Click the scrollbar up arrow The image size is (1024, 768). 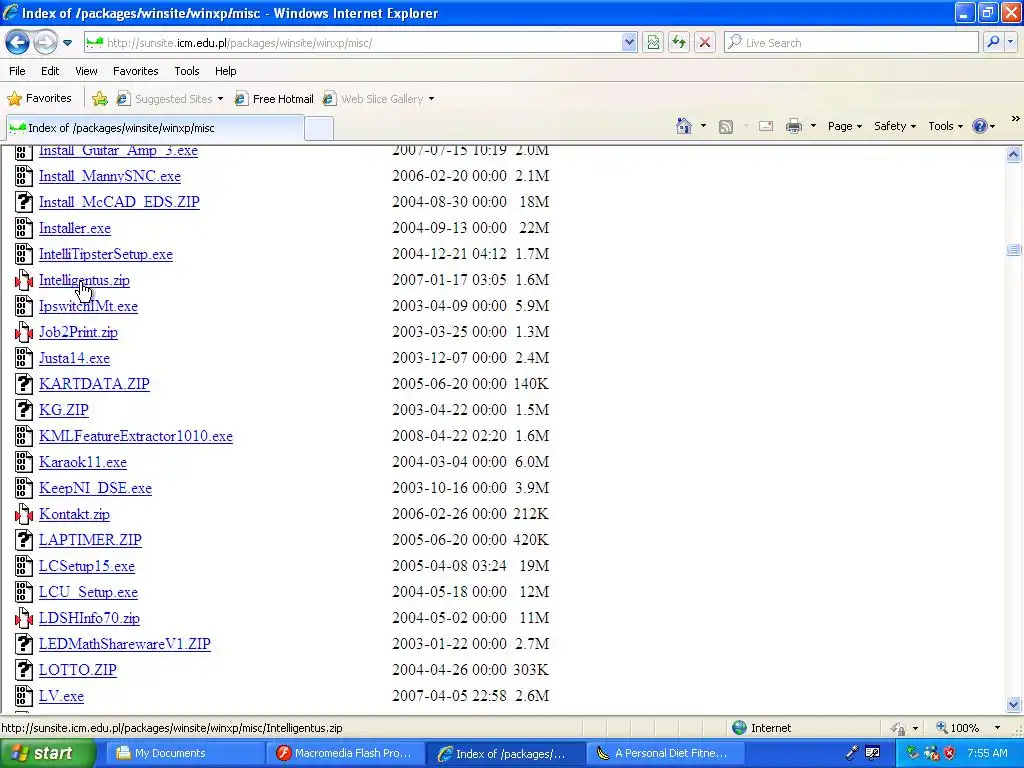pos(1014,155)
